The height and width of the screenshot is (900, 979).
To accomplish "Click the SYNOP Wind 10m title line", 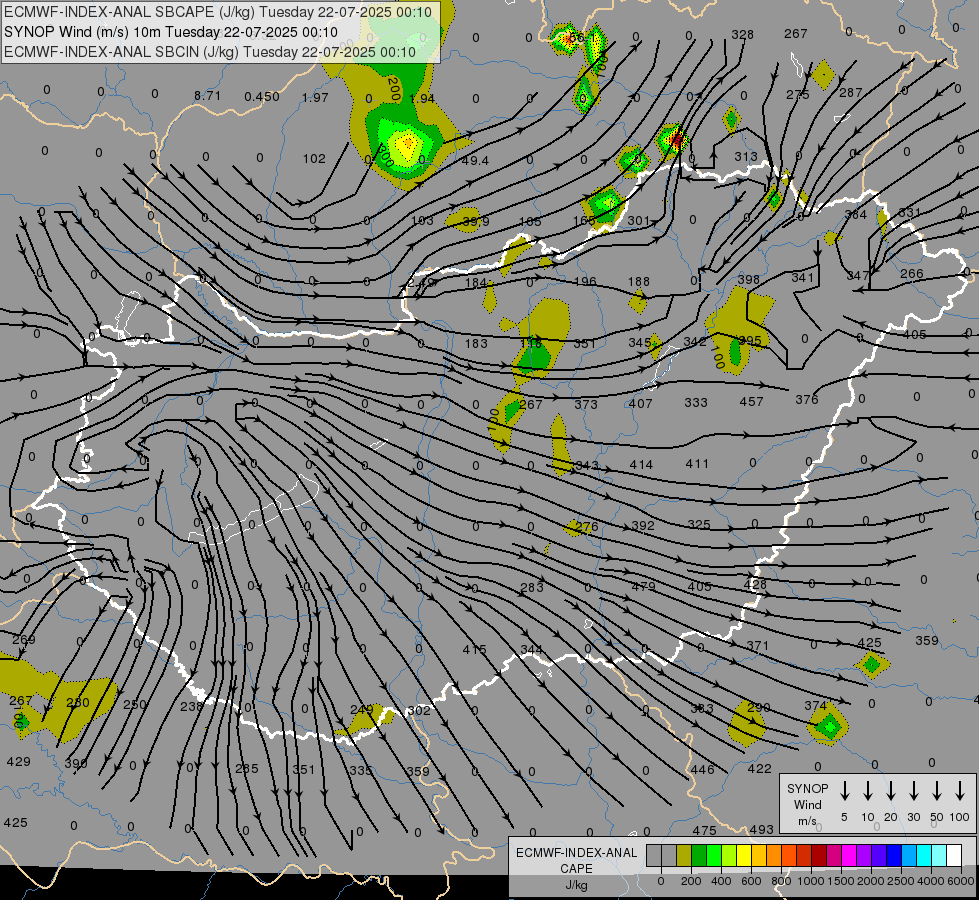I will pyautogui.click(x=170, y=32).
